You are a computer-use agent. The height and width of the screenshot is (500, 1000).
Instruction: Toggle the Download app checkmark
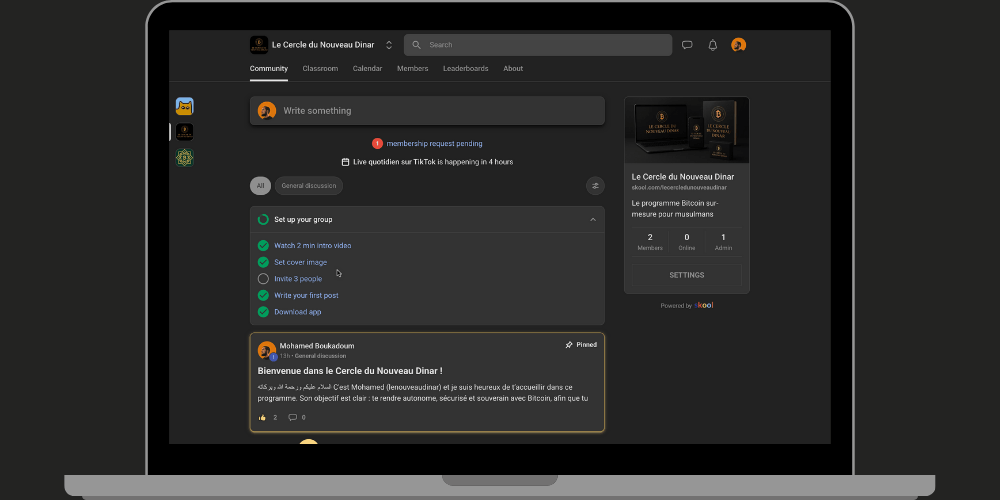[263, 312]
